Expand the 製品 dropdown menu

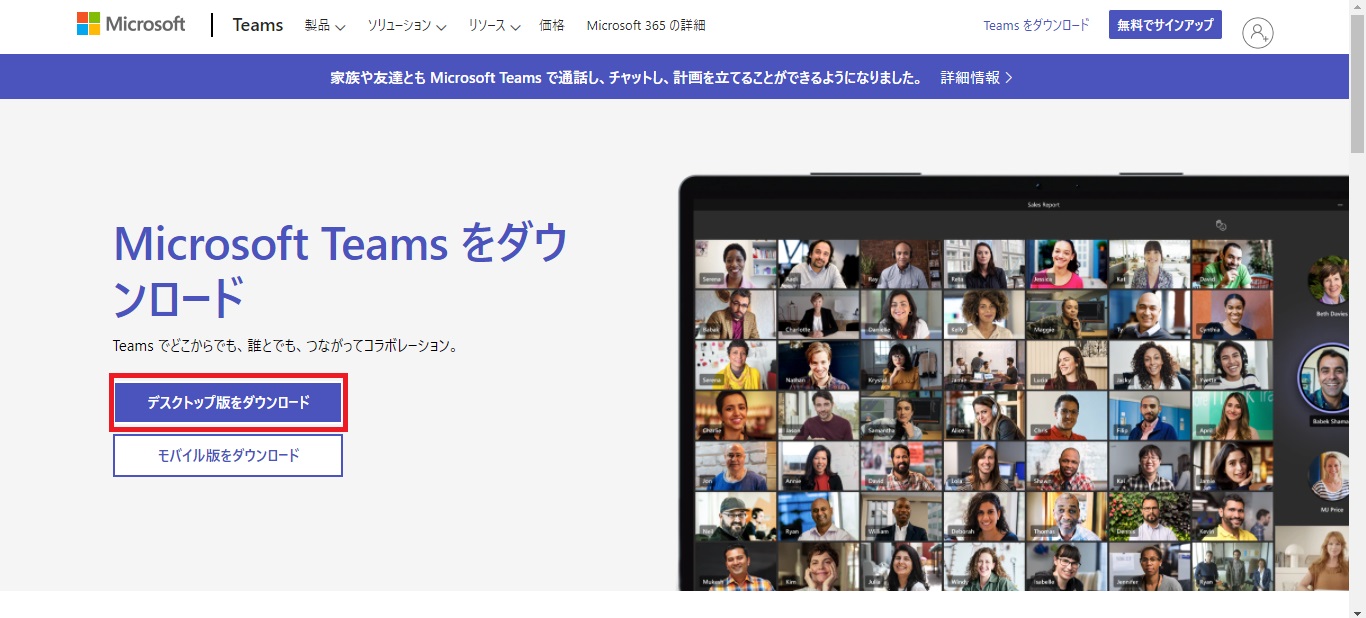click(x=325, y=26)
